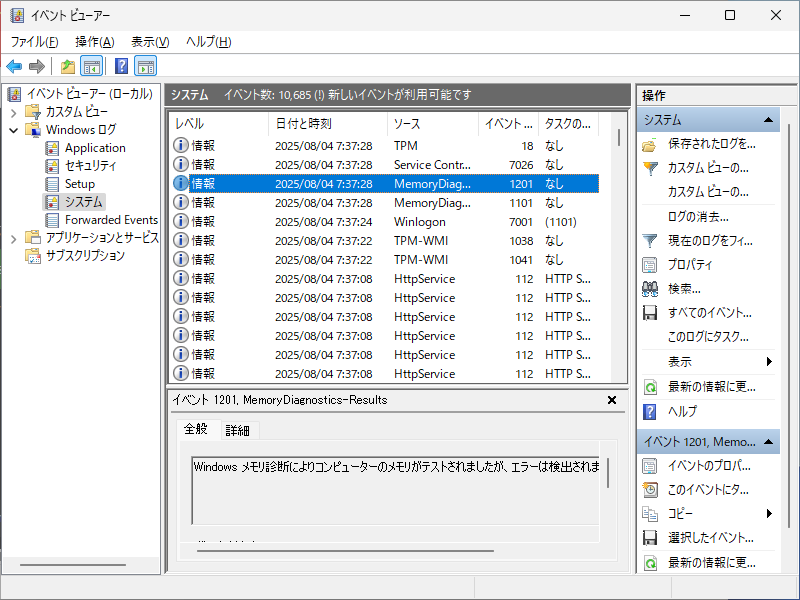Click second カスタム ビューの... action without icon
Screen dimensions: 800x600
(x=708, y=192)
